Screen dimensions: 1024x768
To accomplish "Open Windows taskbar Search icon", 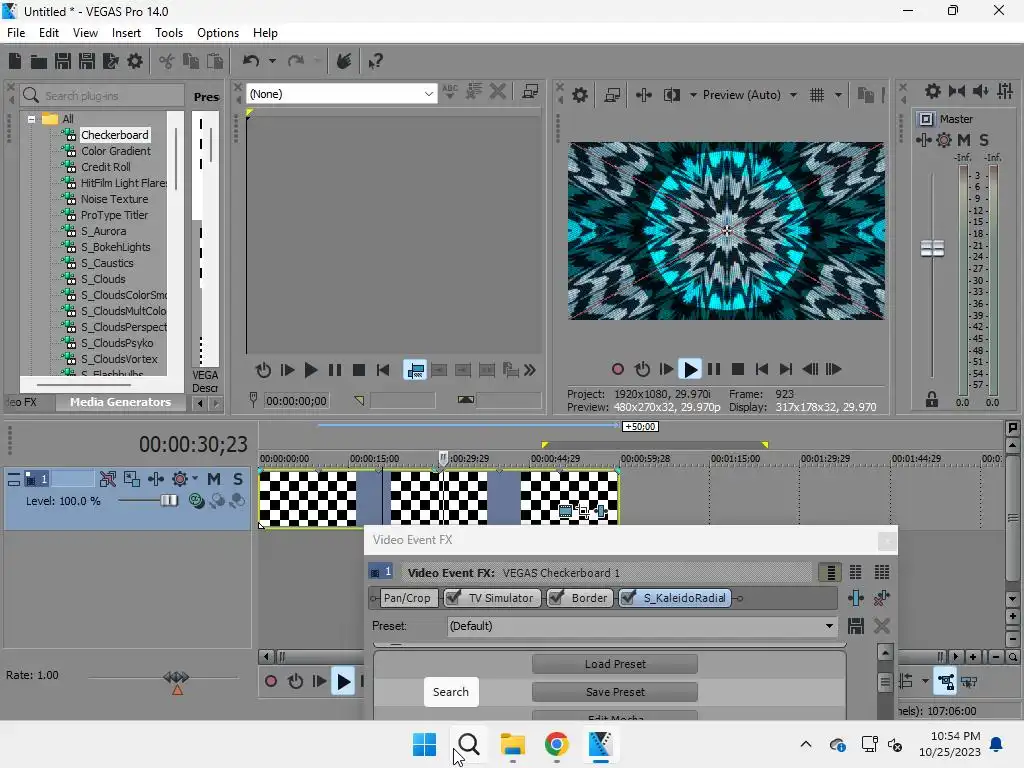I will pyautogui.click(x=468, y=744).
